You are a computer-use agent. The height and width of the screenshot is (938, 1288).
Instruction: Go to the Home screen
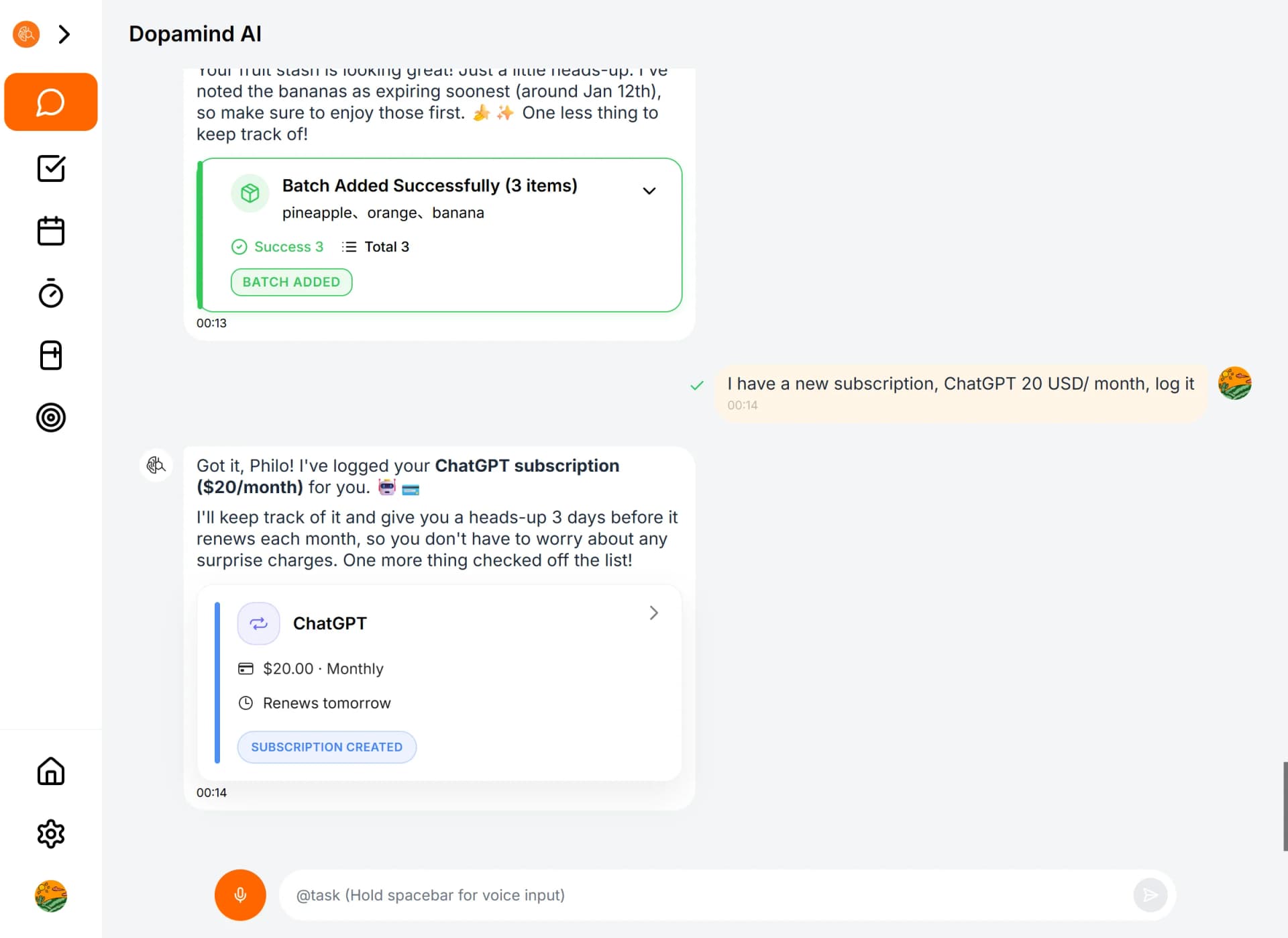pyautogui.click(x=50, y=772)
